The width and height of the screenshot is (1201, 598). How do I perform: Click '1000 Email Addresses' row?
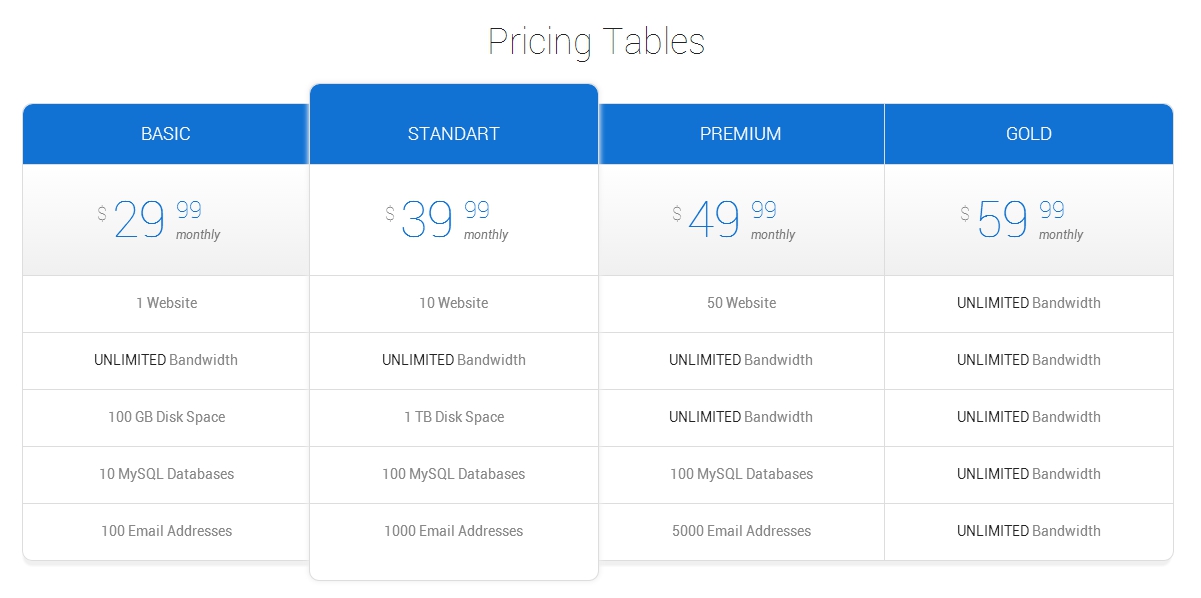(x=454, y=532)
